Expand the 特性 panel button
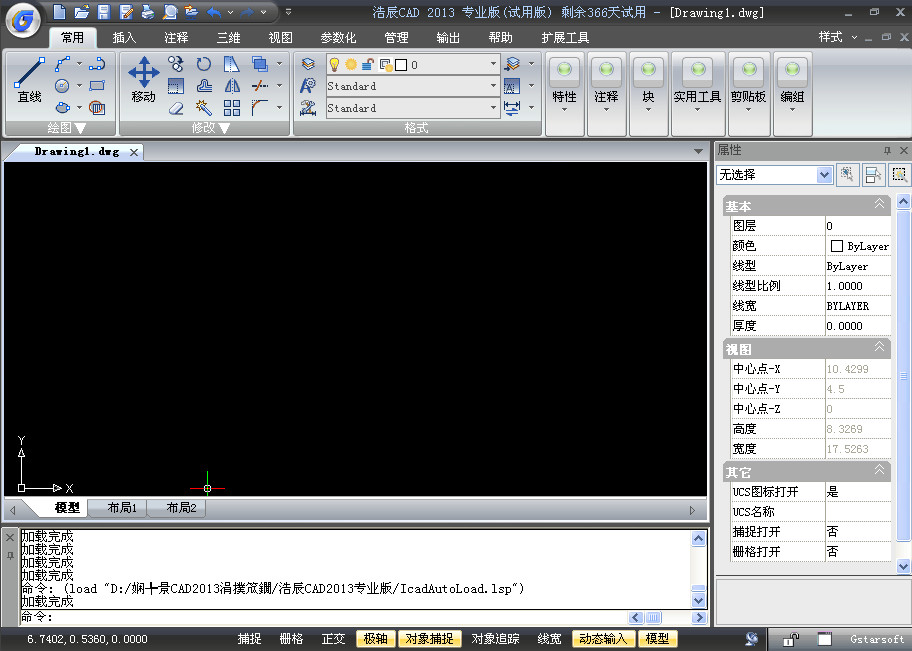This screenshot has width=912, height=651. tap(564, 93)
